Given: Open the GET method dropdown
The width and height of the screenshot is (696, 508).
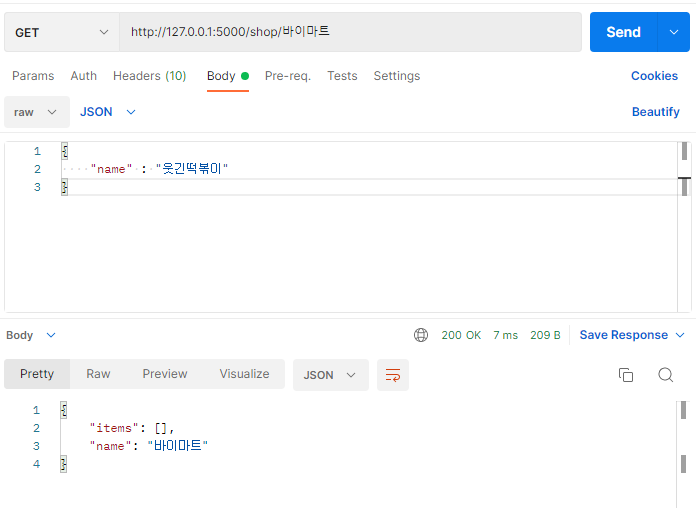Looking at the screenshot, I should pos(62,32).
